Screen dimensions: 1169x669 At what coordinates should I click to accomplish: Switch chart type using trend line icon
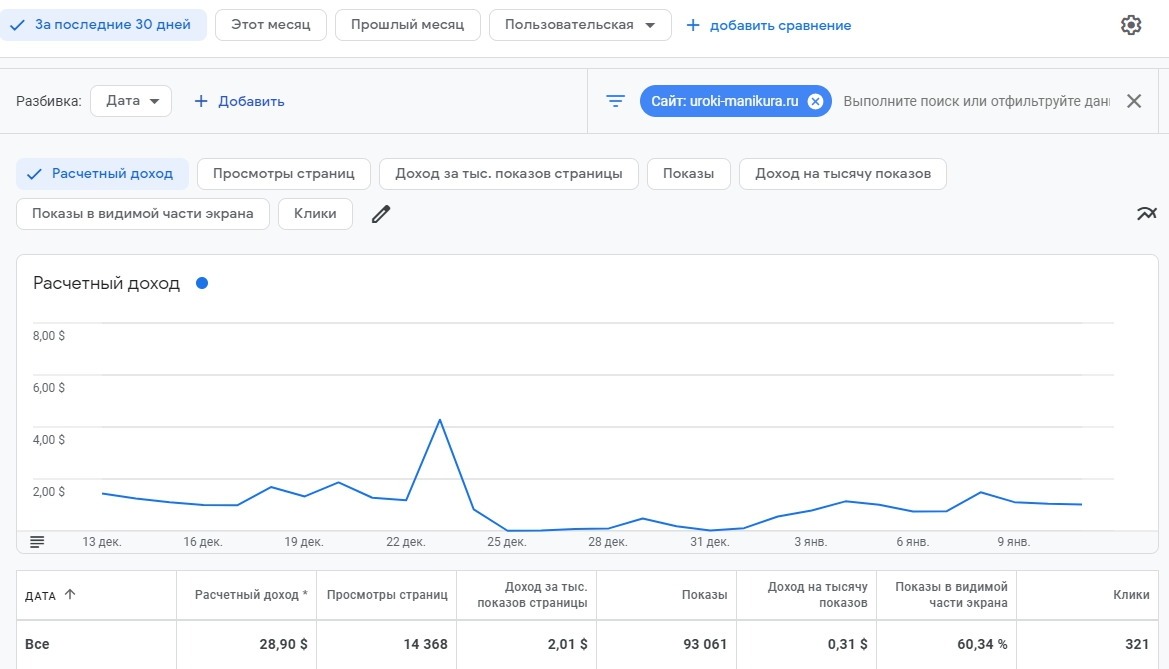(x=1146, y=213)
